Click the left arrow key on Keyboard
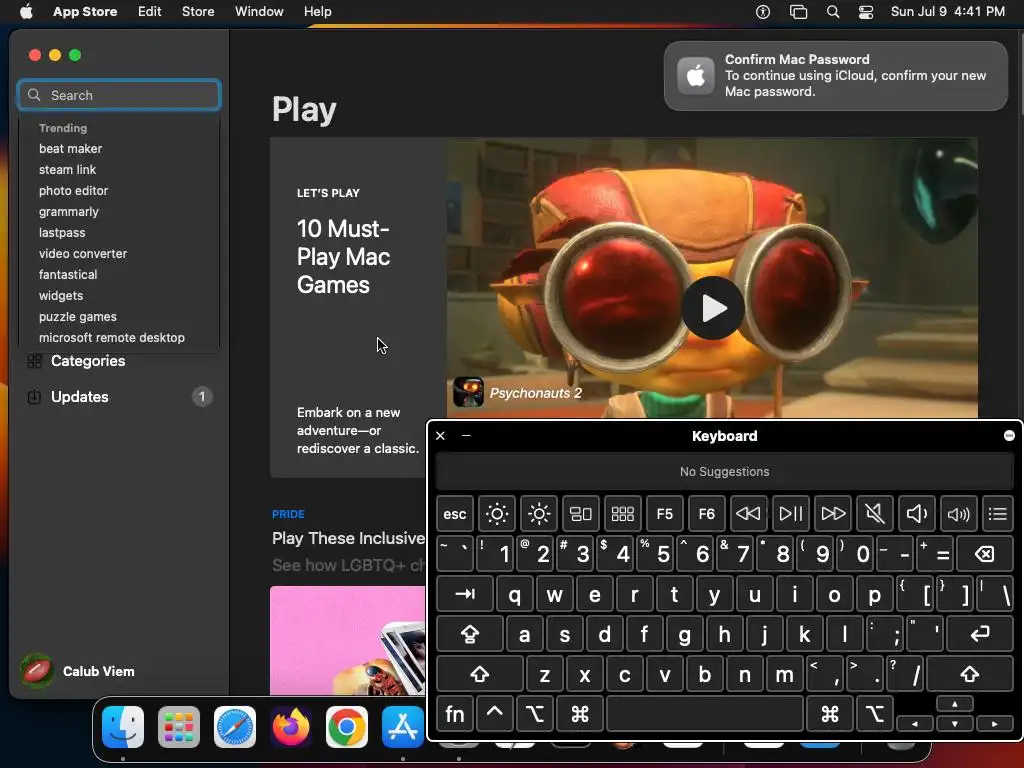The width and height of the screenshot is (1024, 768). pyautogui.click(x=914, y=724)
